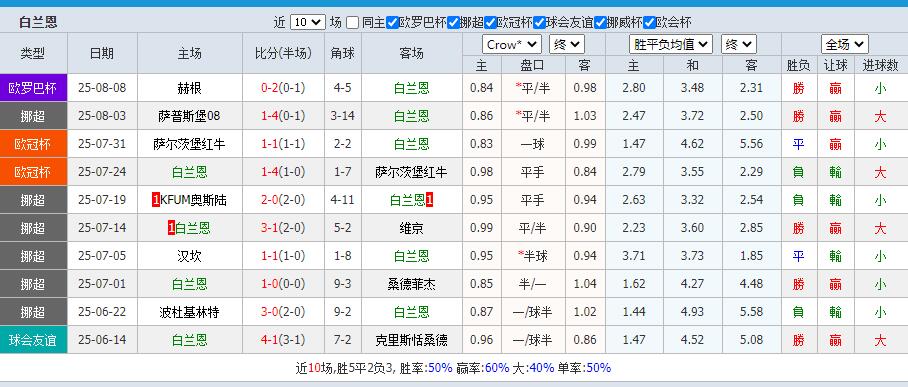The height and width of the screenshot is (387, 908).
Task: Click the 日期 column header
Action: coord(102,53)
